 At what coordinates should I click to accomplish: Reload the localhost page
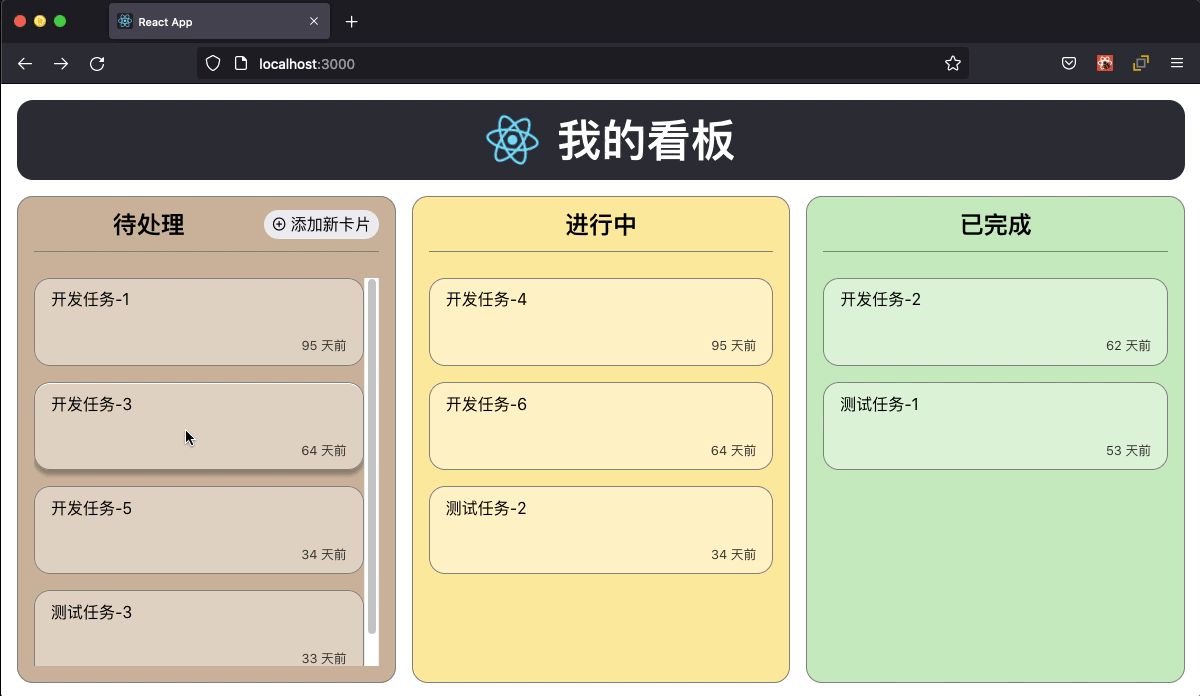[x=97, y=63]
